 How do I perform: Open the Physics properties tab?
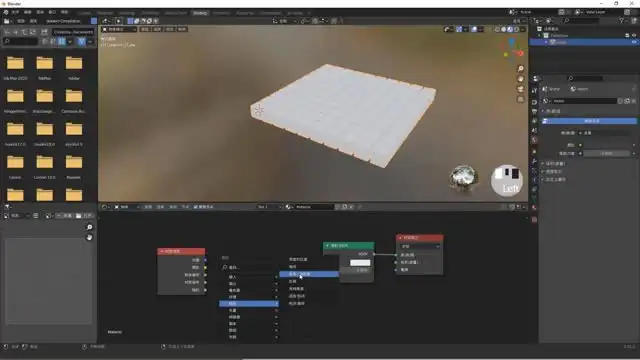pos(534,180)
